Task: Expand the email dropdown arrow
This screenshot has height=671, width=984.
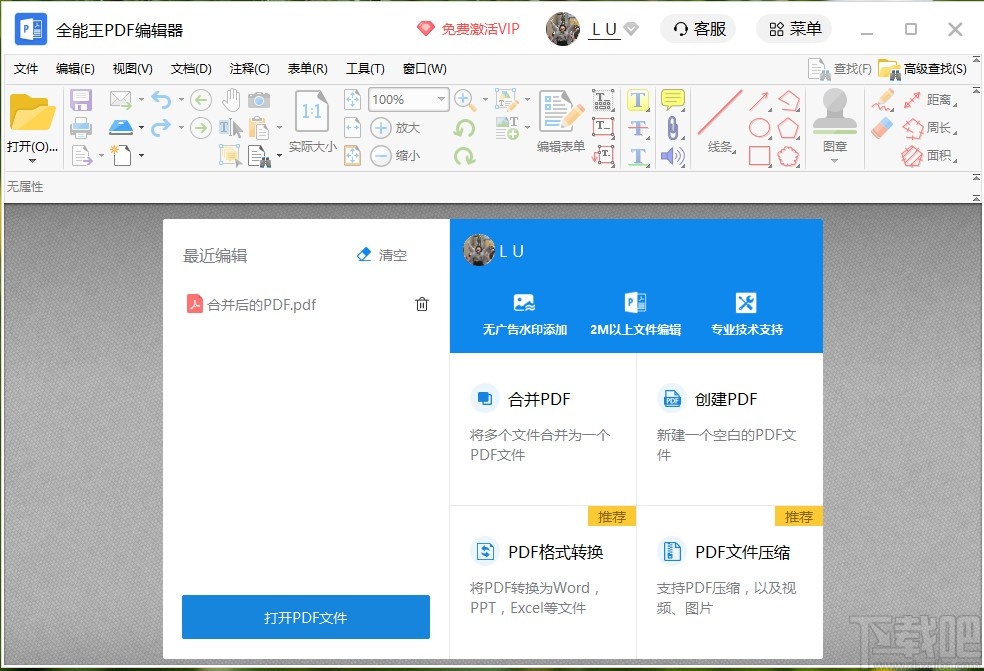Action: [x=141, y=99]
